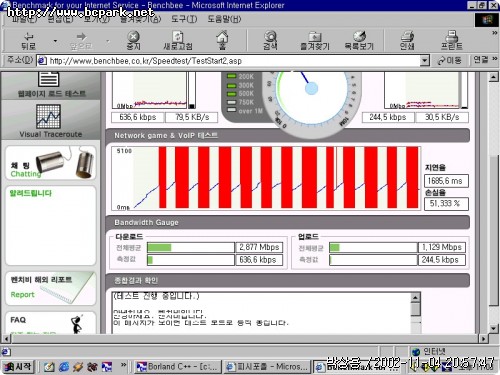Show the History (목록보기) toolbar icon
Image resolution: width=500 pixels, height=375 pixels.
point(359,40)
